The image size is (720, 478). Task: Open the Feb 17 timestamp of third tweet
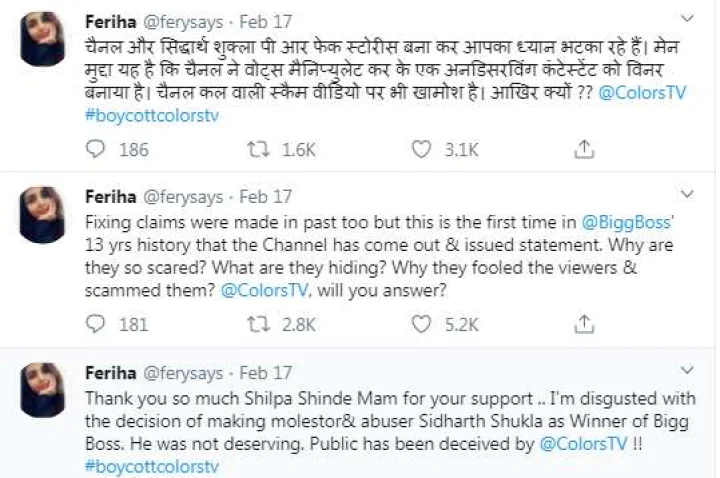point(265,371)
